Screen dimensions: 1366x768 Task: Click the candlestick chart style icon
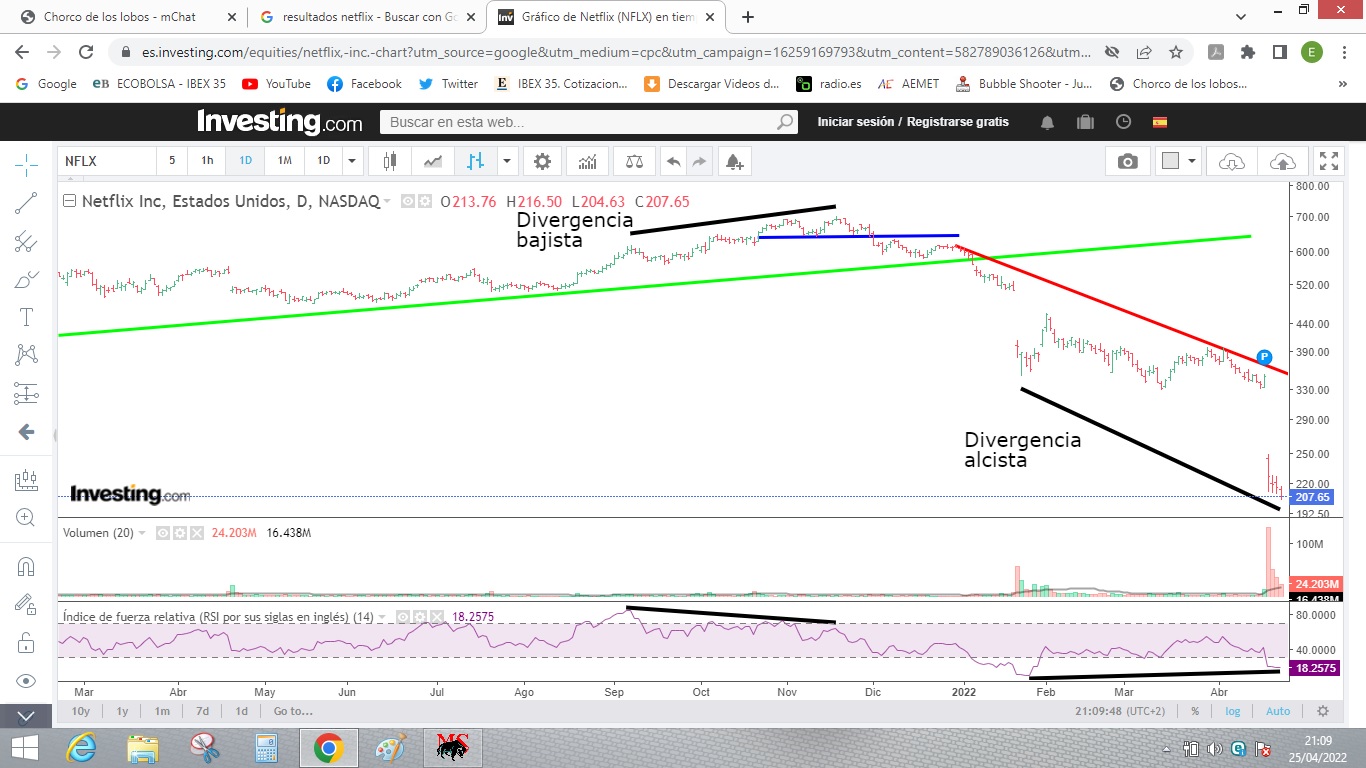click(389, 160)
